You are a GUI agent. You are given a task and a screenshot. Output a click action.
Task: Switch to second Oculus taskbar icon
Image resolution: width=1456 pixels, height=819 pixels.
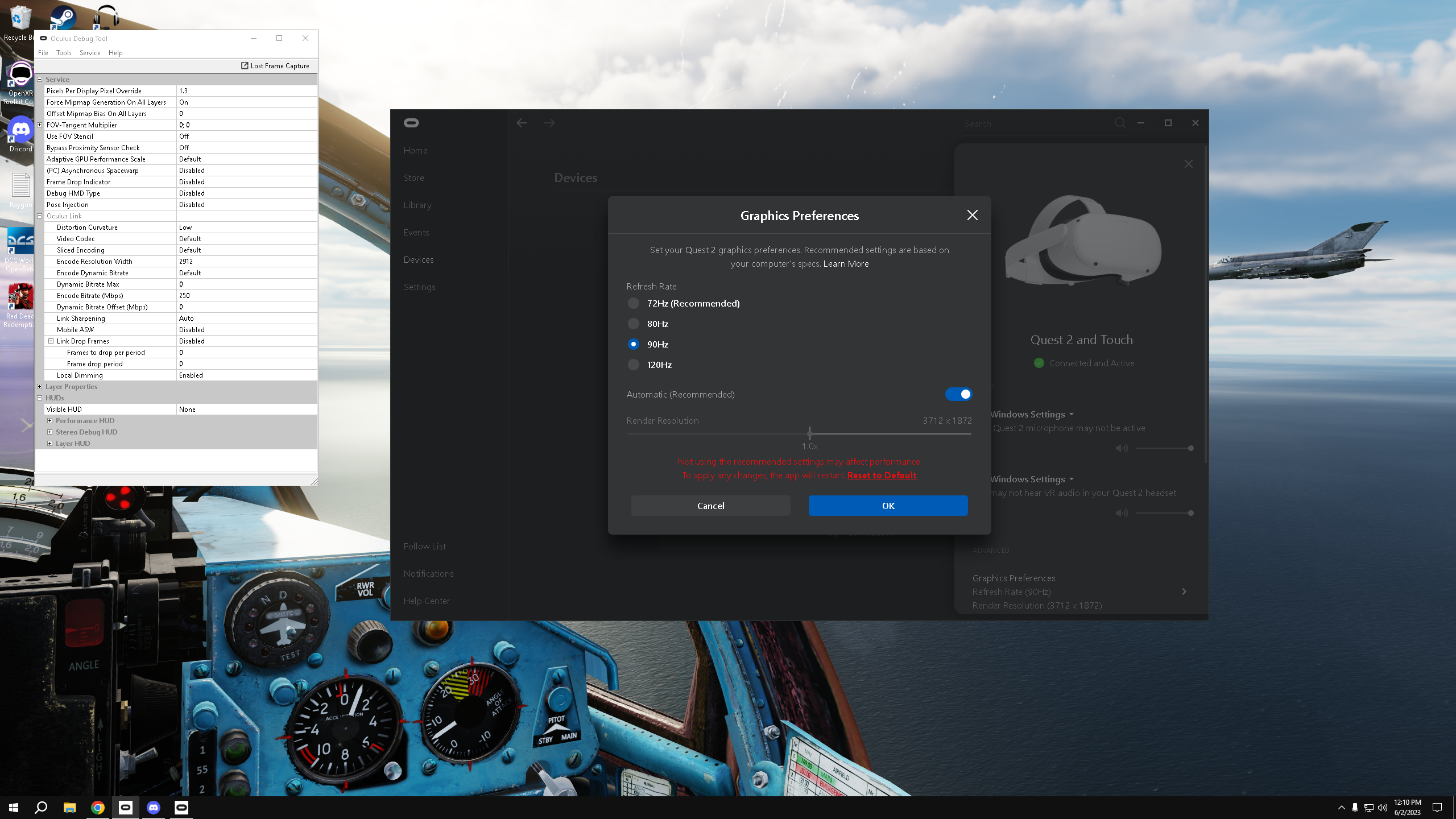click(181, 808)
